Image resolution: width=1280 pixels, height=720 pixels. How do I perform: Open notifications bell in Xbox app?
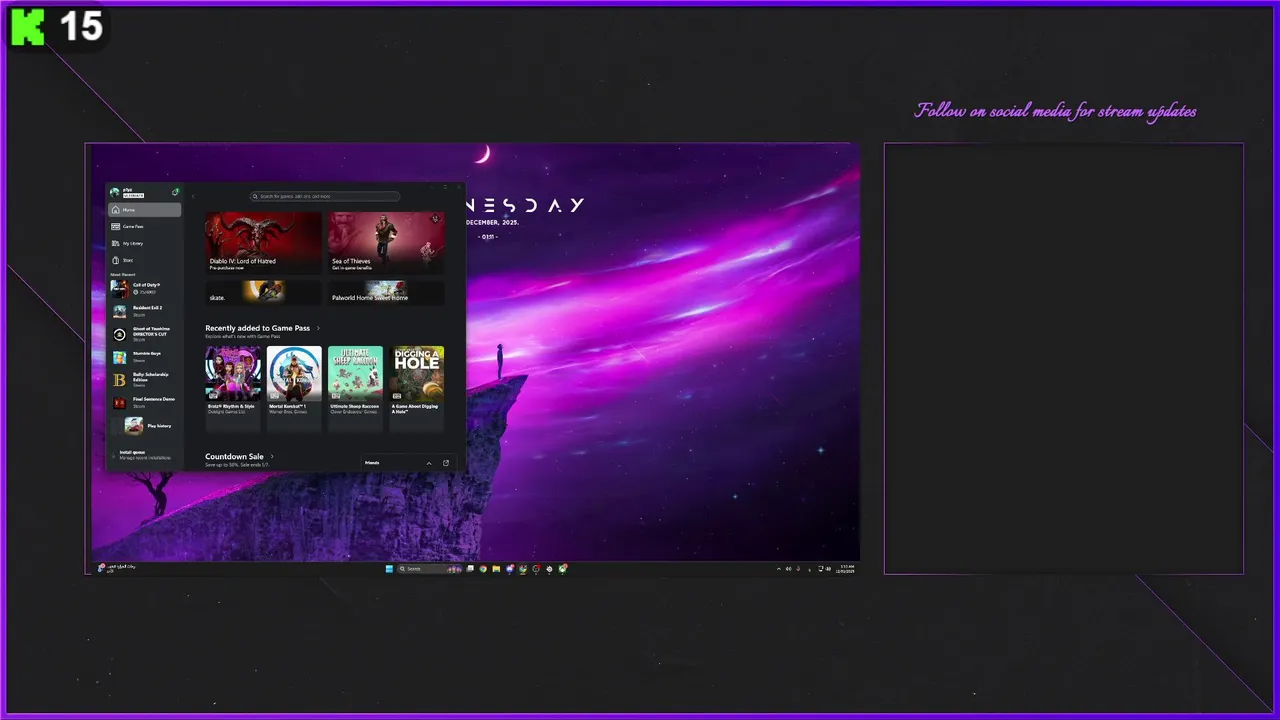tap(176, 192)
